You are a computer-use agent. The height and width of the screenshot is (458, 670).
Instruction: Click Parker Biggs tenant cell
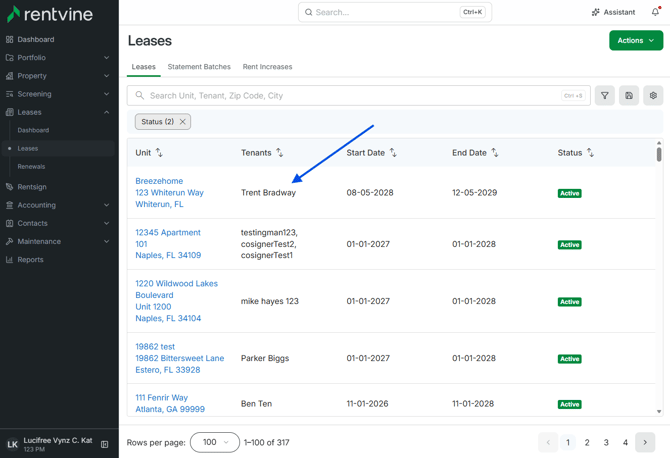point(265,358)
